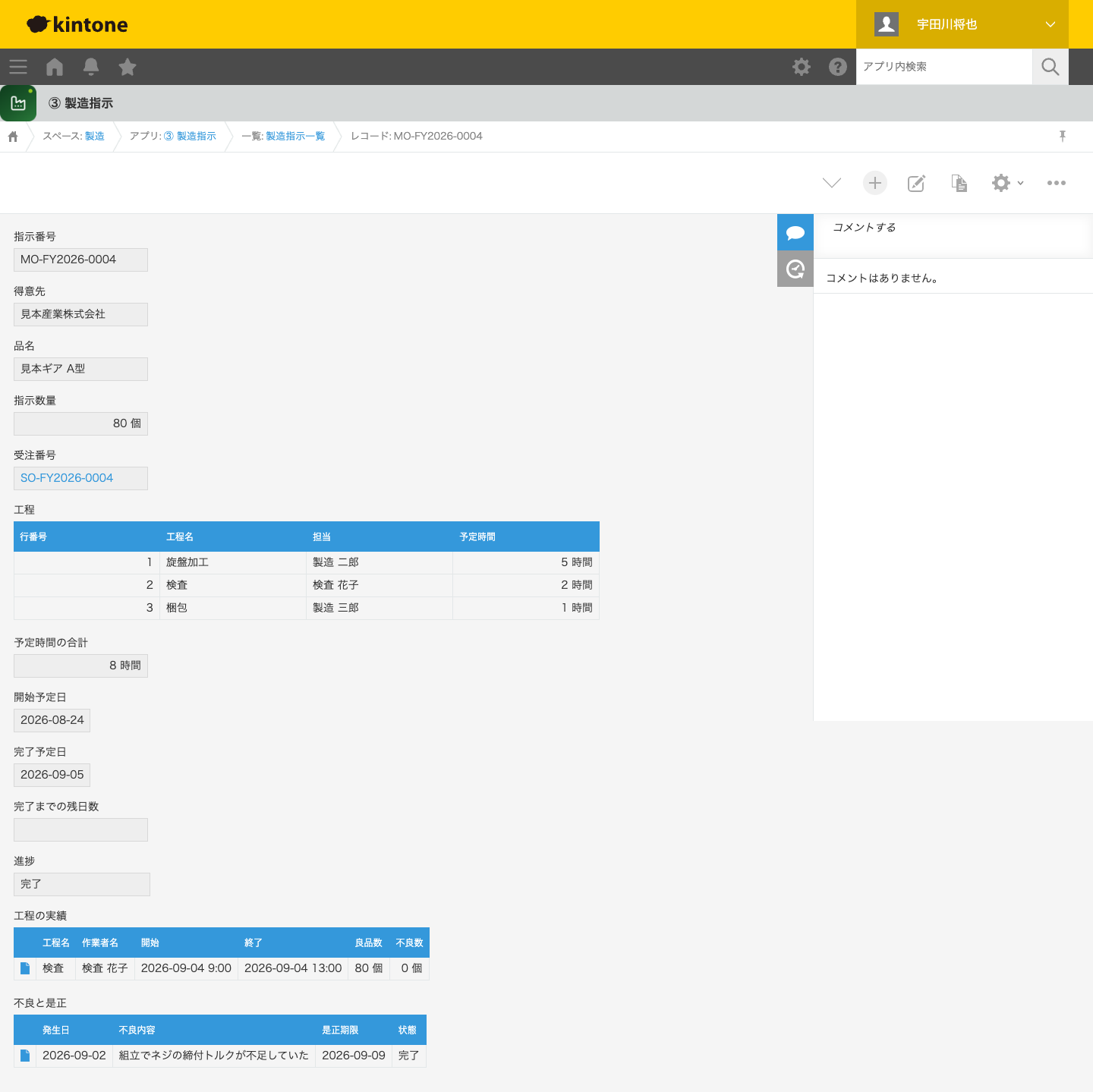
Task: Open the kintone settings gear in header
Action: point(802,67)
